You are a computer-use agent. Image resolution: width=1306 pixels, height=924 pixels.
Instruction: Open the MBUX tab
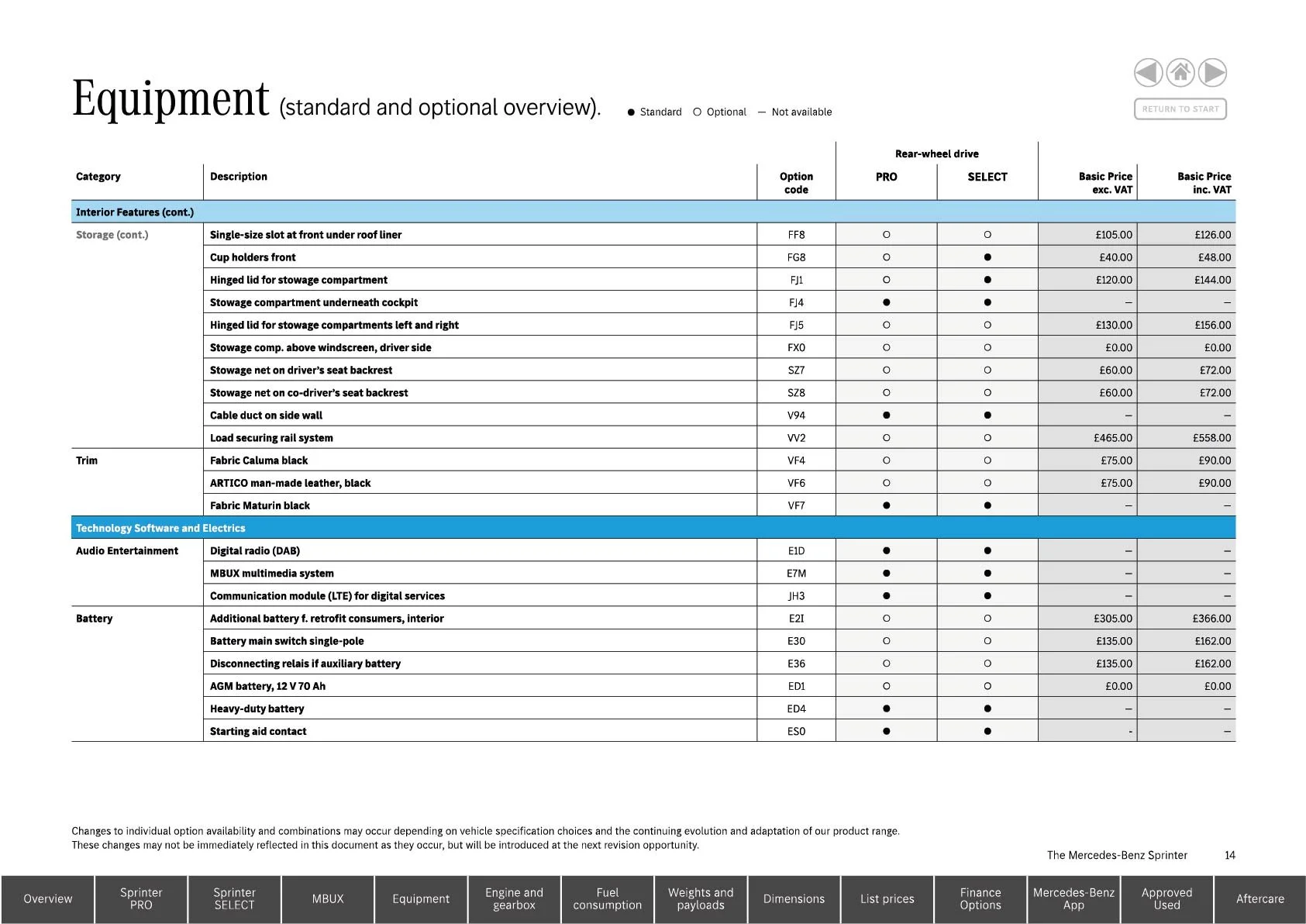click(x=328, y=899)
